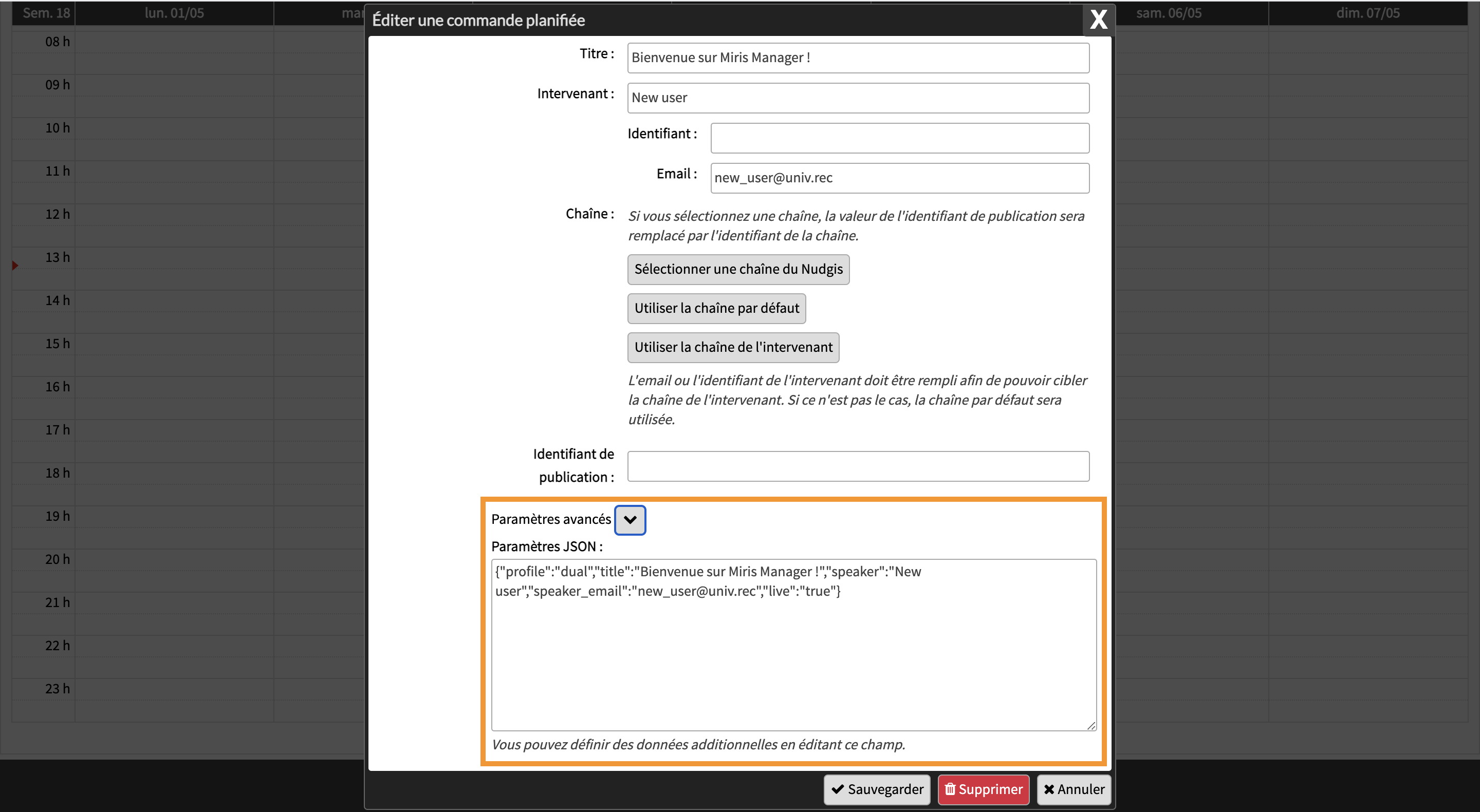The width and height of the screenshot is (1480, 812).
Task: Click the 18 h time row label
Action: click(x=58, y=473)
